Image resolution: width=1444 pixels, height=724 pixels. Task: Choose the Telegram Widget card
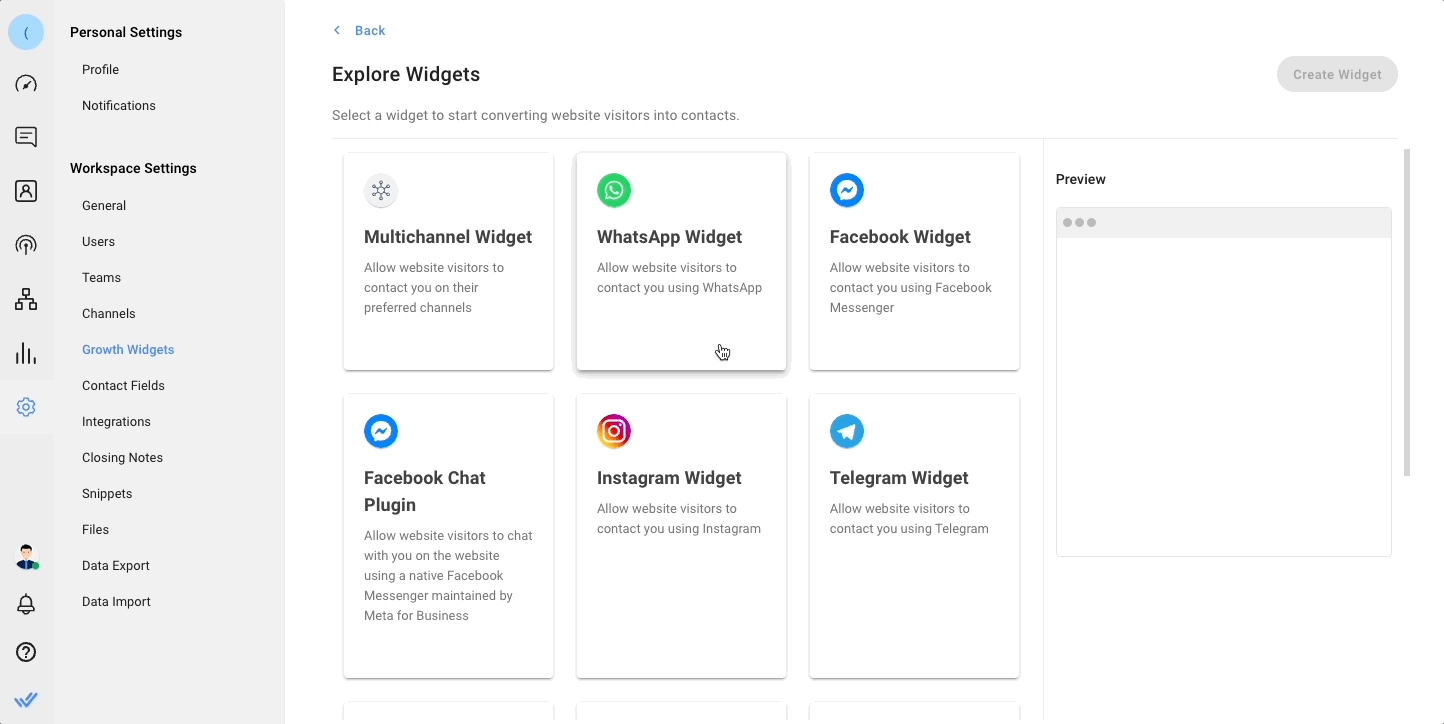[x=914, y=535]
